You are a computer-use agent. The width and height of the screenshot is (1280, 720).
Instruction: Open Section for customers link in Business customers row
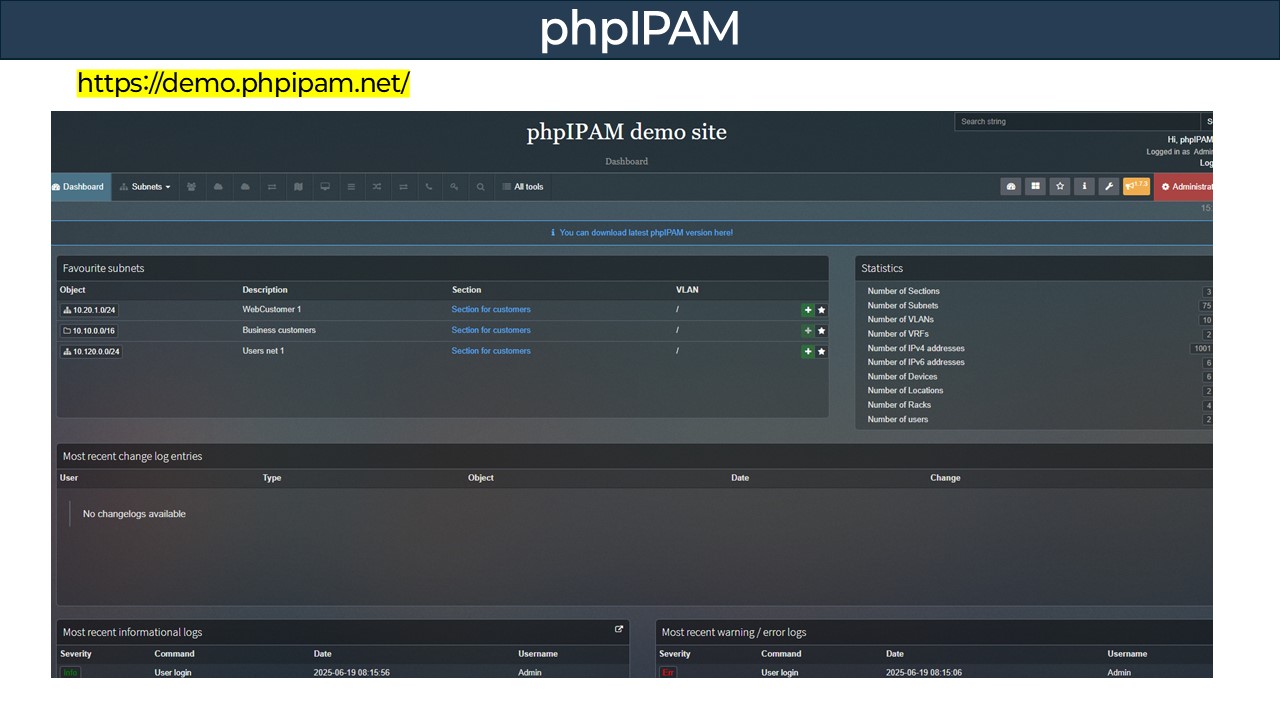[x=491, y=330]
